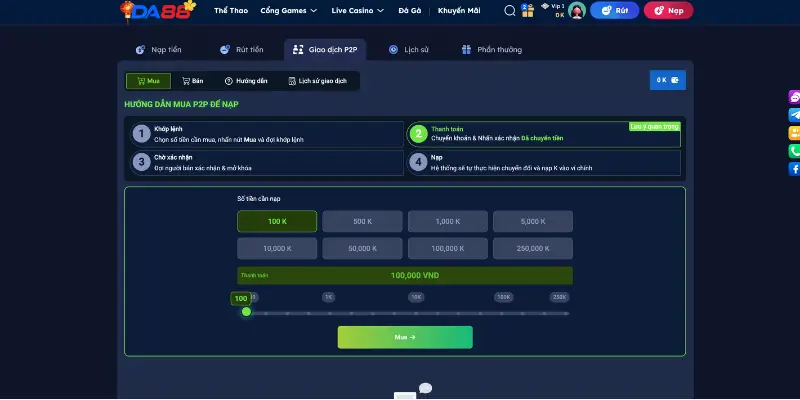Open the gift box notifications icon
The width and height of the screenshot is (800, 400).
coord(527,11)
